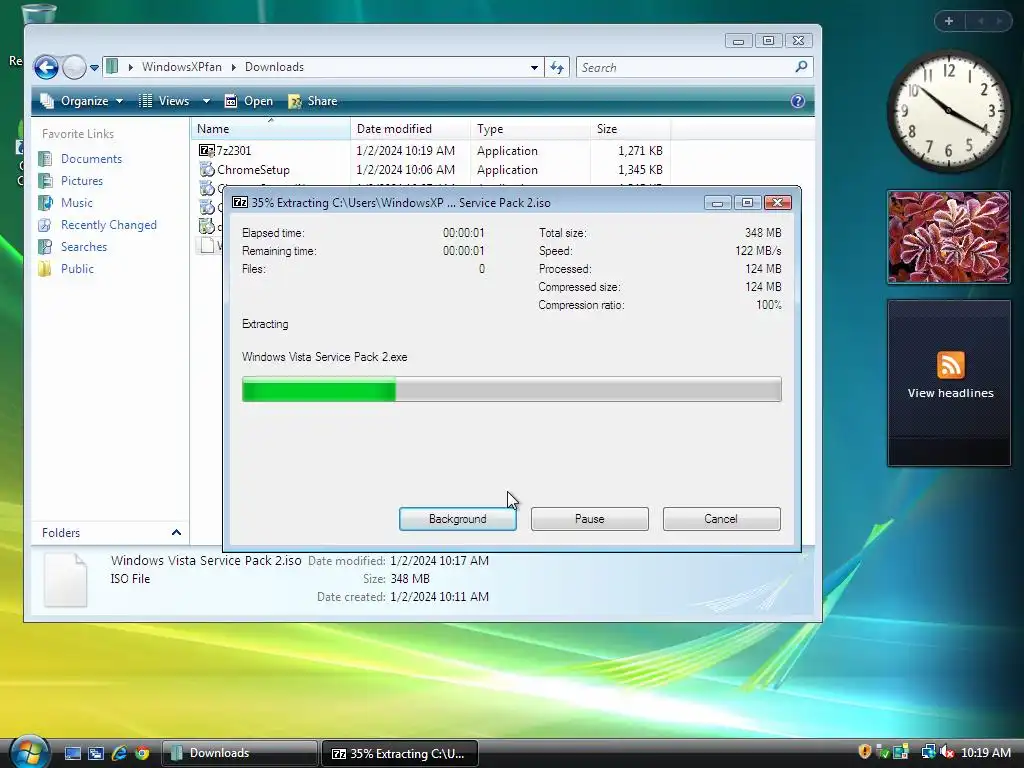Click the green extraction progress bar
Viewport: 1024px width, 768px height.
pyautogui.click(x=512, y=389)
